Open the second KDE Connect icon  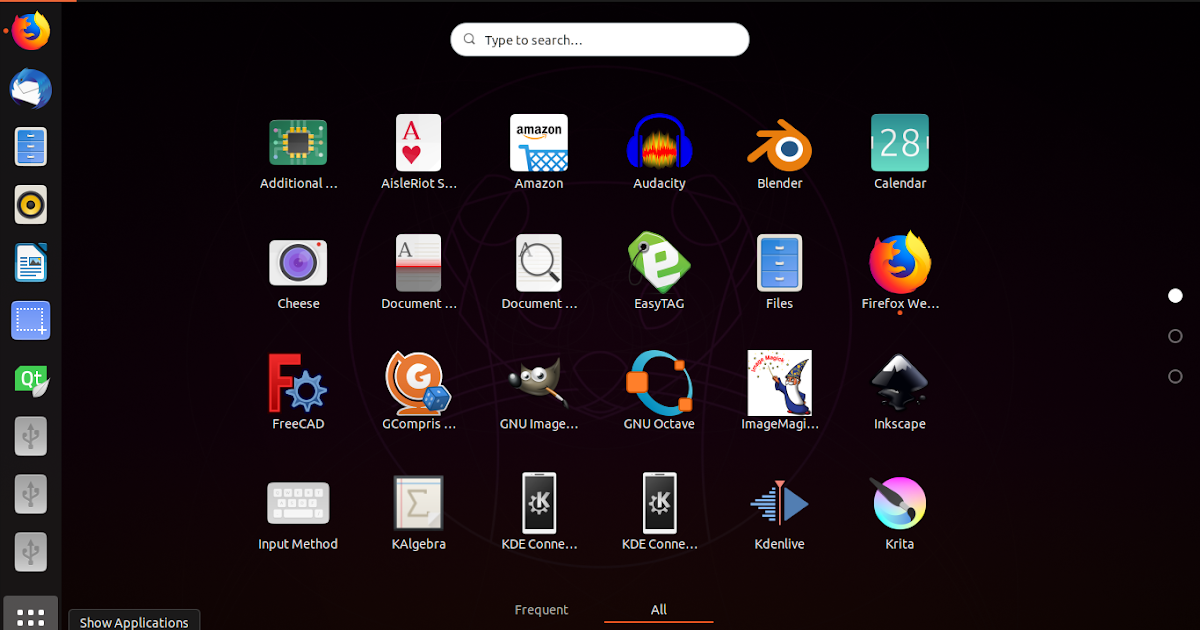659,503
